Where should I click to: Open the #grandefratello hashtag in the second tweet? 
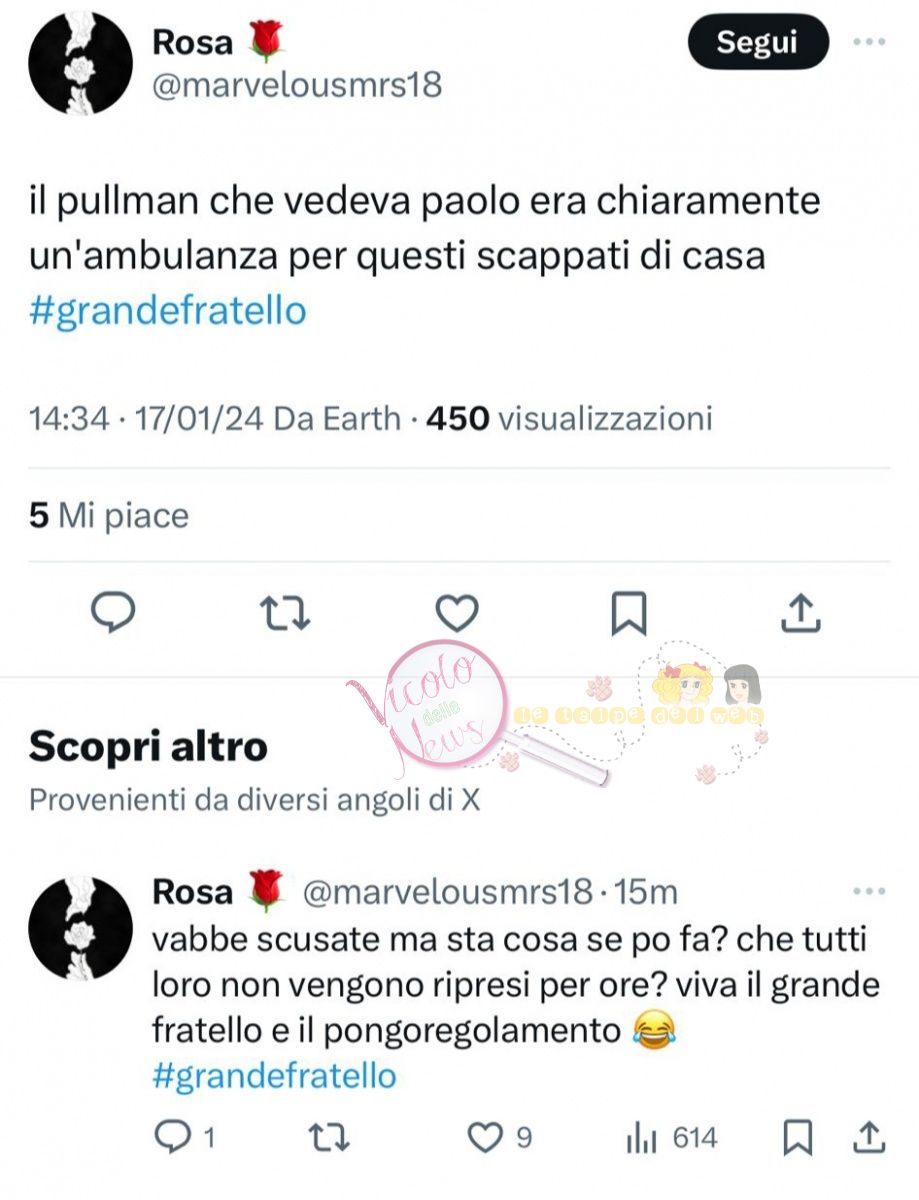pos(275,1076)
